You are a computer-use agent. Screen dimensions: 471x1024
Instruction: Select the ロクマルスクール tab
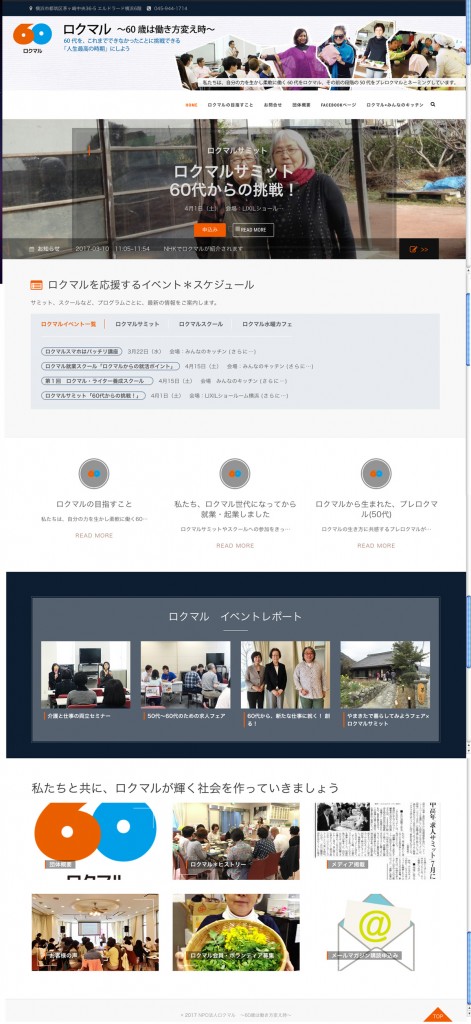click(201, 324)
